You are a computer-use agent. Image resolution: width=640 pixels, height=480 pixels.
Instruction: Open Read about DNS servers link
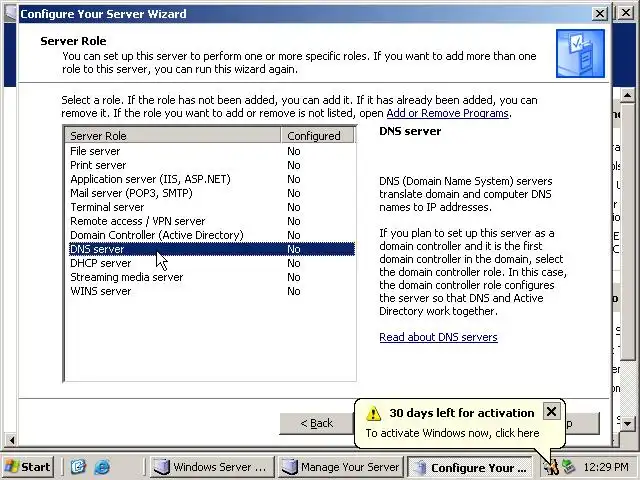tap(438, 337)
